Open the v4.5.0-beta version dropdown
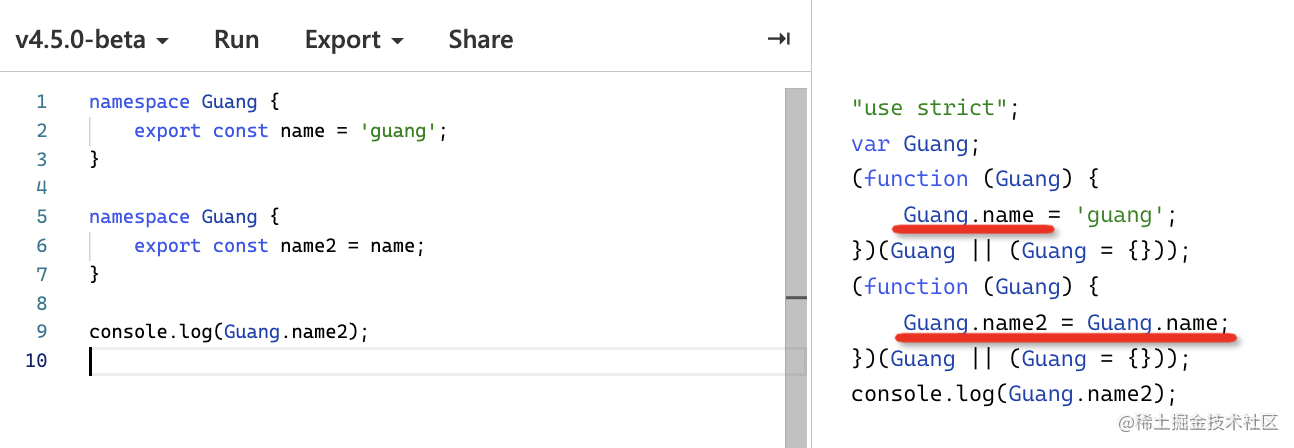Viewport: 1294px width, 448px height. click(91, 40)
